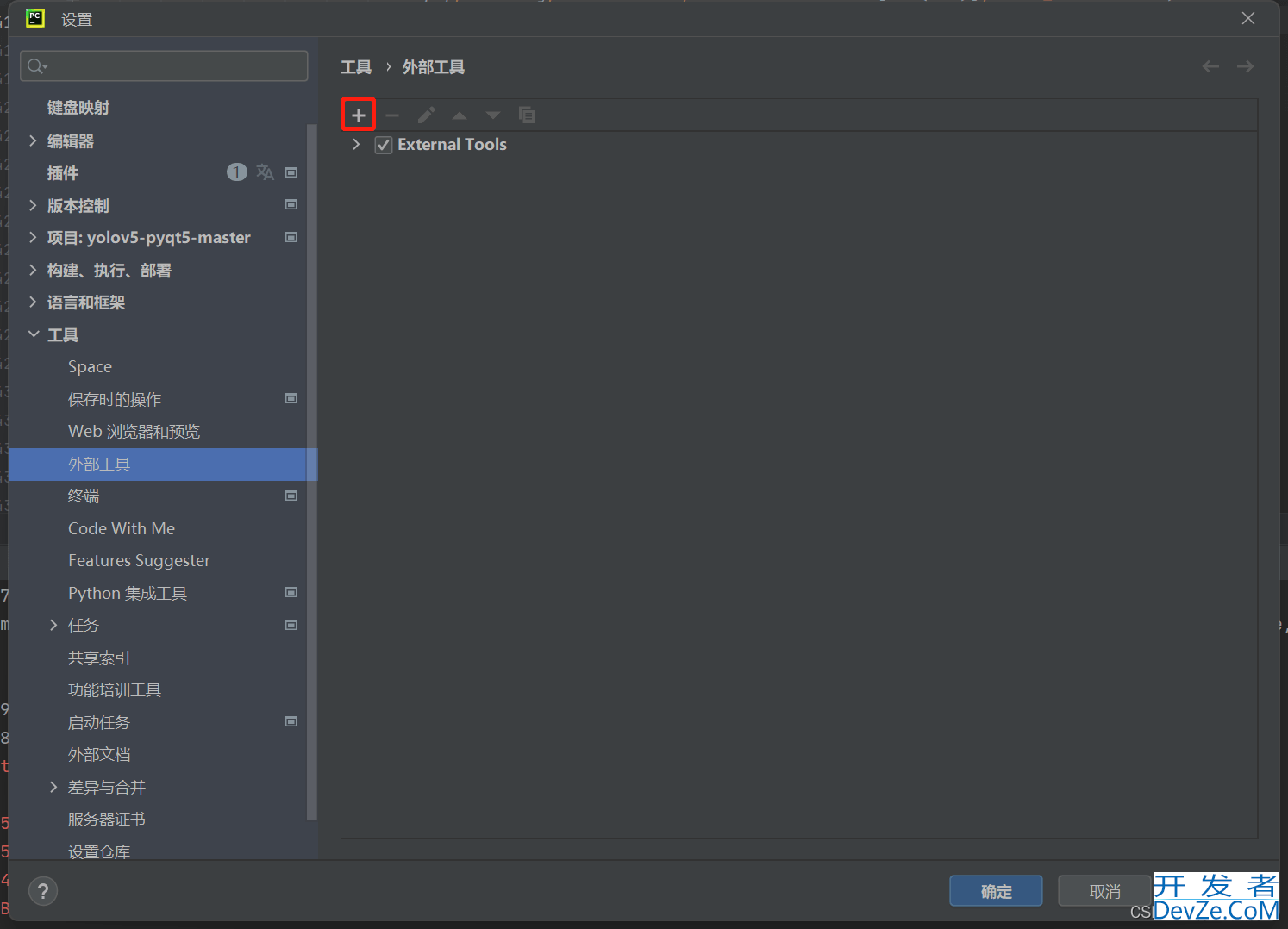The image size is (1288, 929).
Task: Expand the 语言和框架 section
Action: pos(33,302)
